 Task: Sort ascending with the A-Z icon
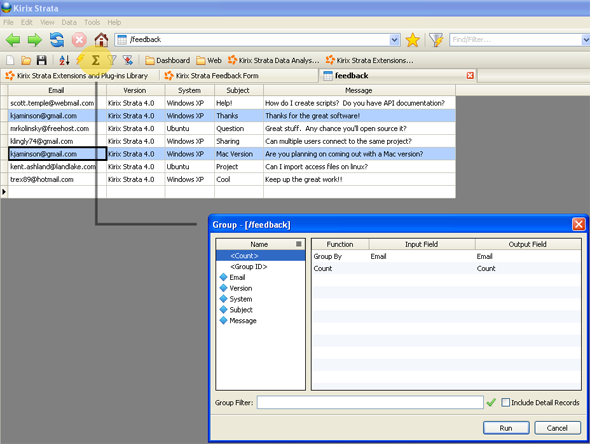(x=64, y=60)
